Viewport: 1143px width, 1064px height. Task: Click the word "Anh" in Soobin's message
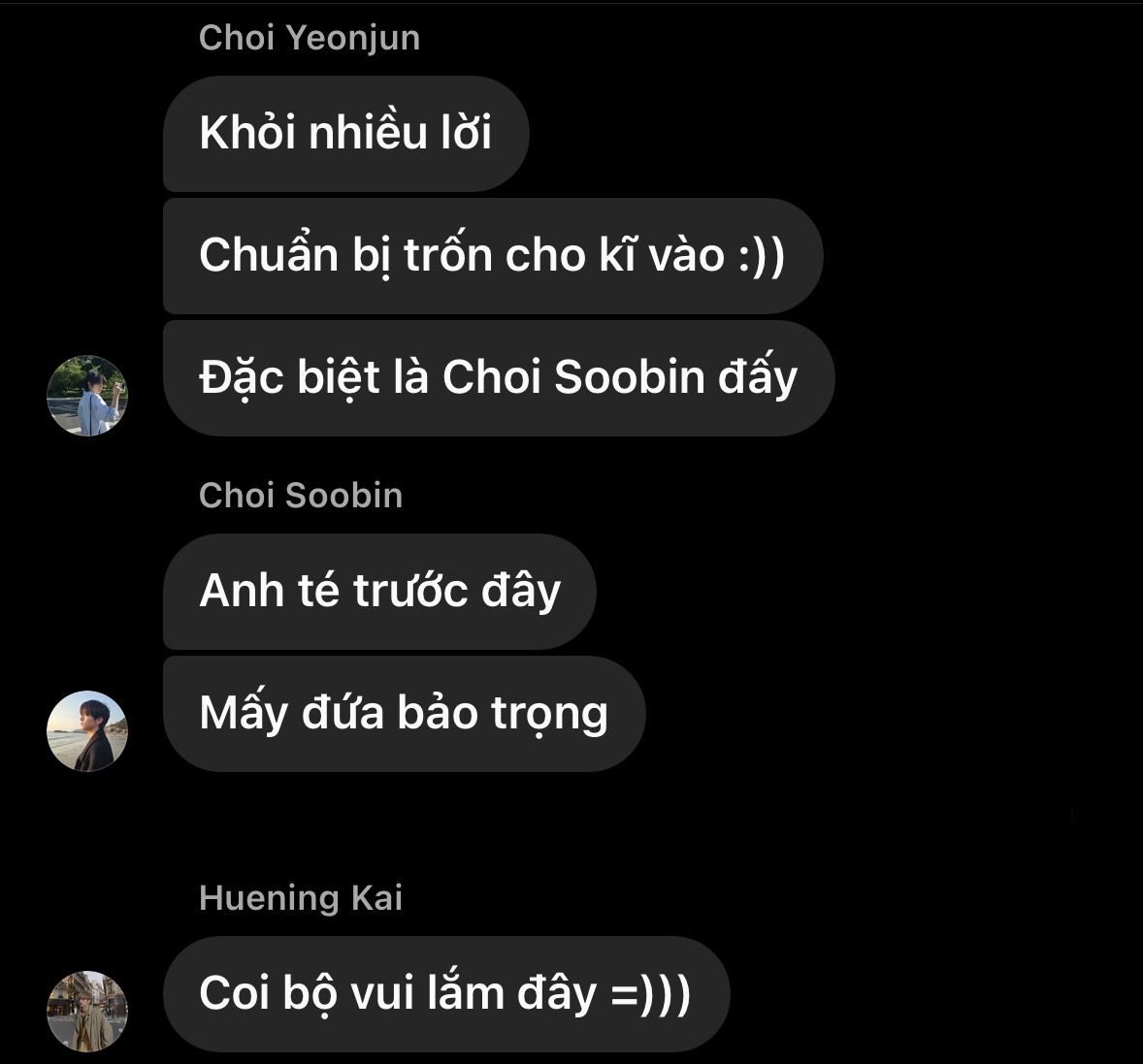[242, 591]
